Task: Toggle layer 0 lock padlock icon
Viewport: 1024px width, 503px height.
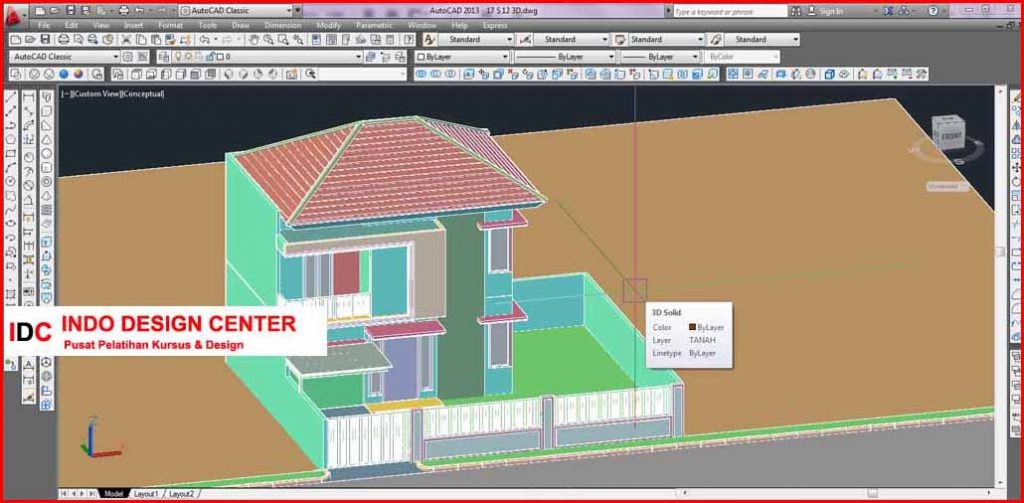Action: coord(210,57)
